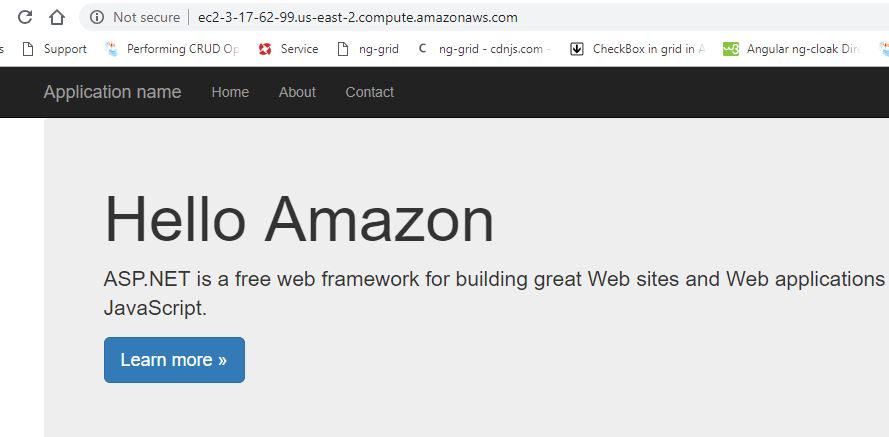Open the ng-grid bookmark page icon
Viewport: 889px width, 437px height.
[x=342, y=49]
